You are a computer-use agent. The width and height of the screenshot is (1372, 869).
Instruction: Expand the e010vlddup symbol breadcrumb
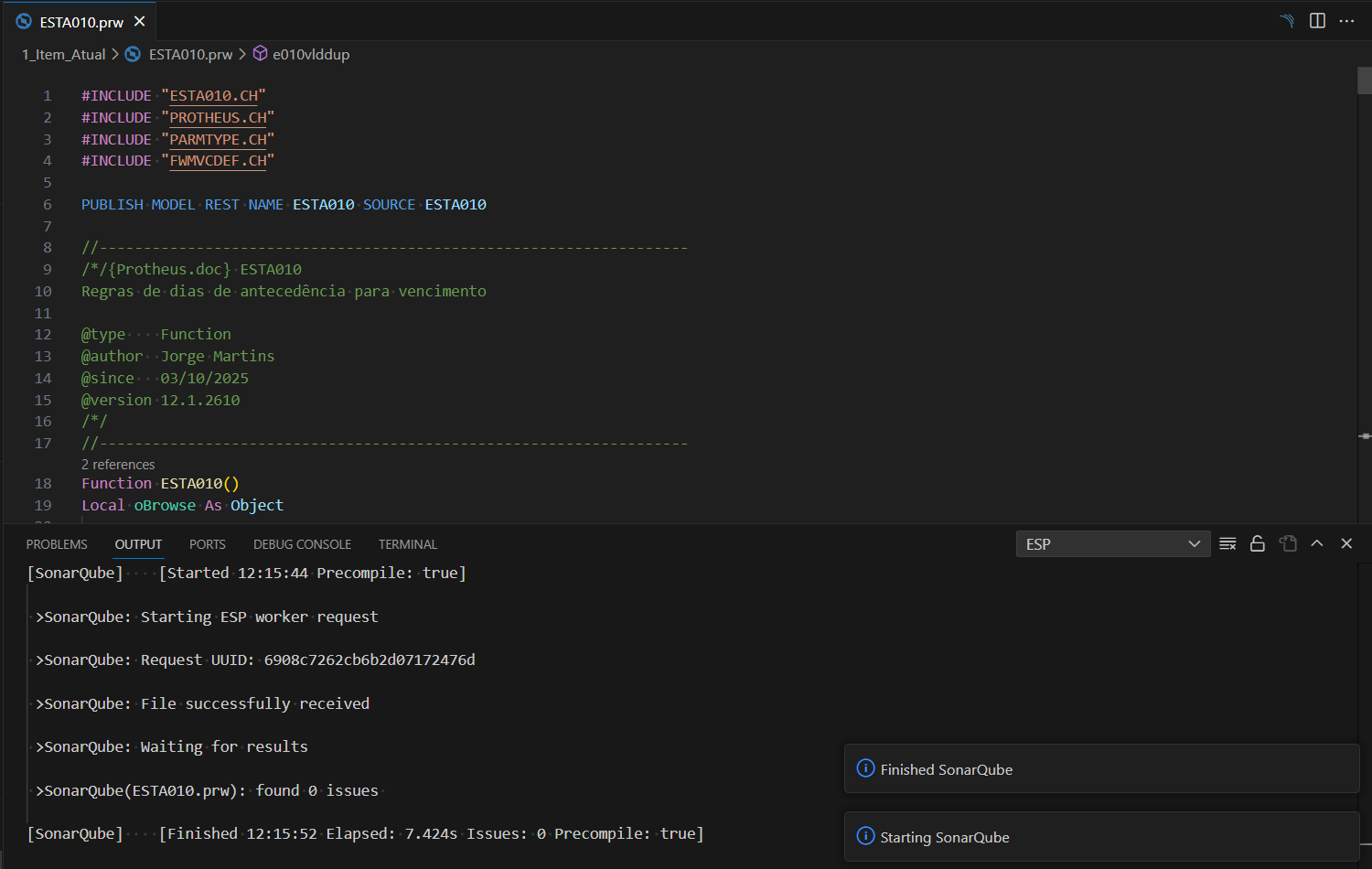point(311,54)
